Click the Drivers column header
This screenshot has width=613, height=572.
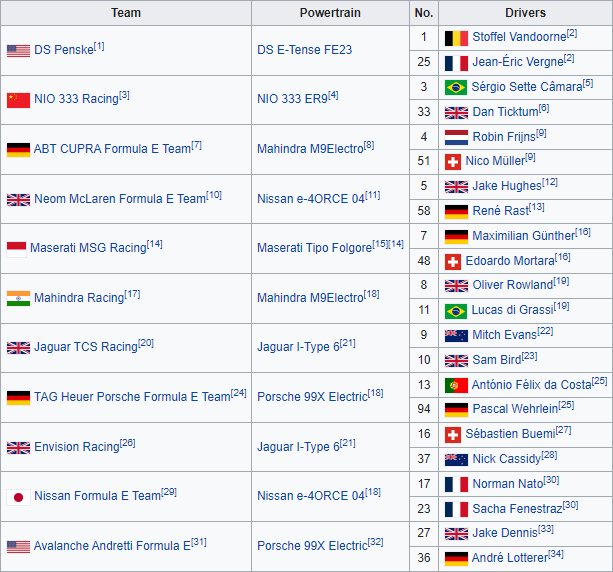tap(525, 13)
